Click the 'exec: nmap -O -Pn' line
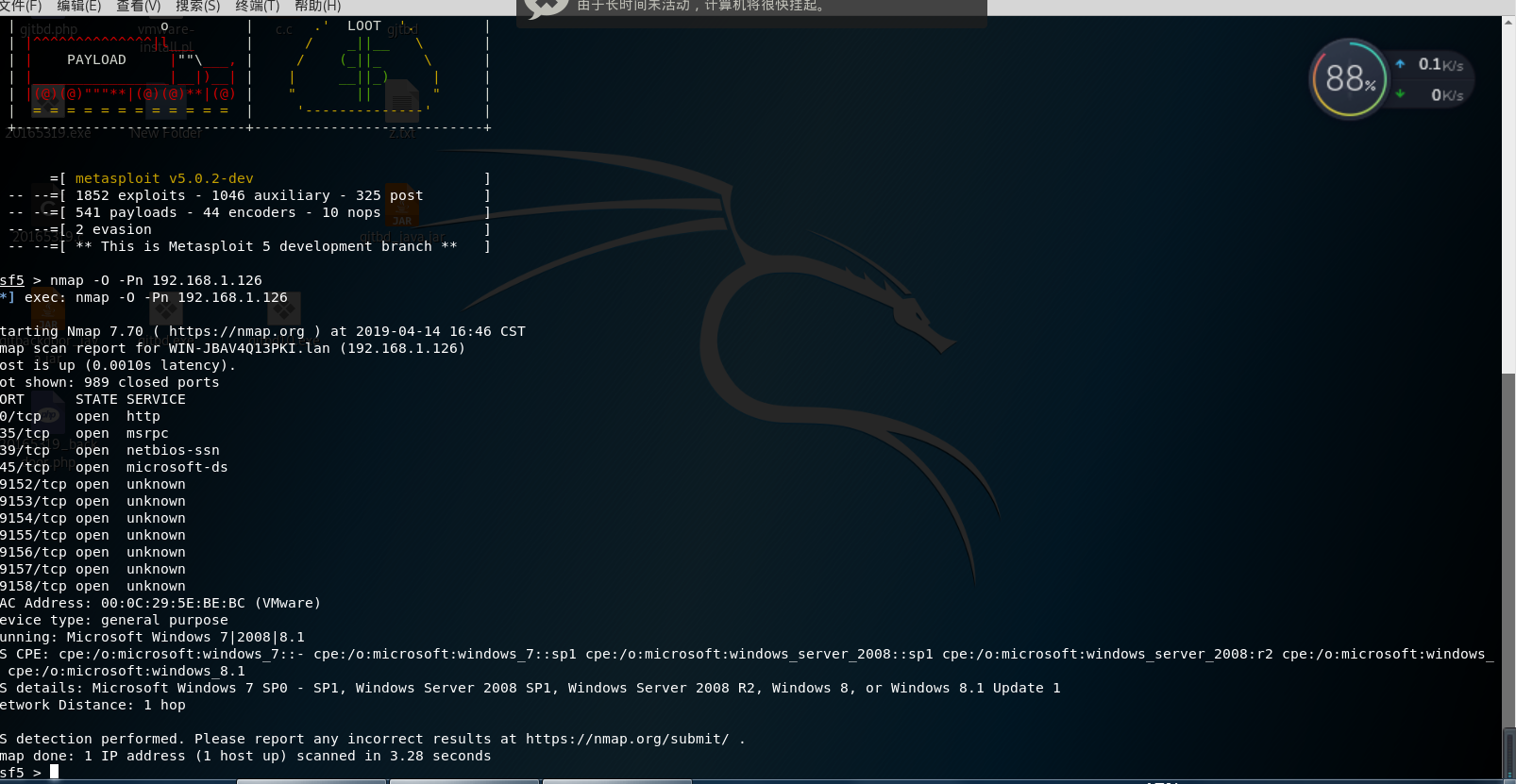The height and width of the screenshot is (784, 1516). 143,297
